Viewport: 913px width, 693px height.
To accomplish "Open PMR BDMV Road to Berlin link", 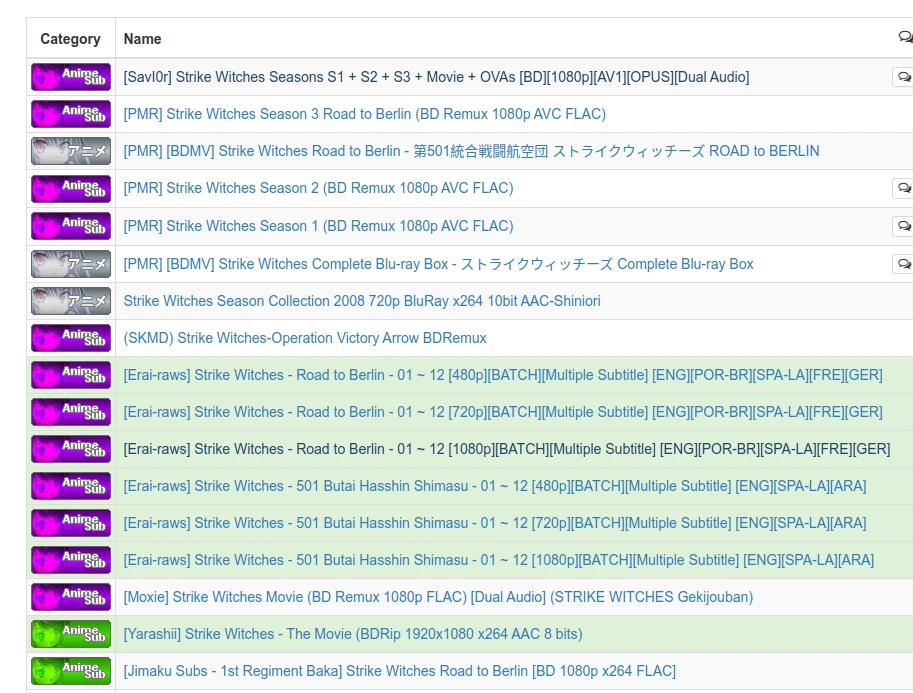I will coord(471,151).
